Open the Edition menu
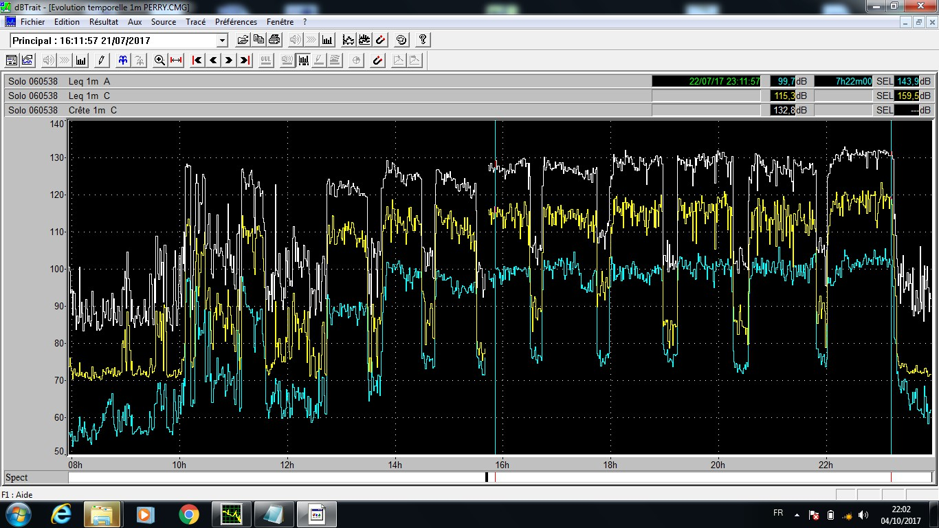Screen dimensions: 939x528 point(66,22)
